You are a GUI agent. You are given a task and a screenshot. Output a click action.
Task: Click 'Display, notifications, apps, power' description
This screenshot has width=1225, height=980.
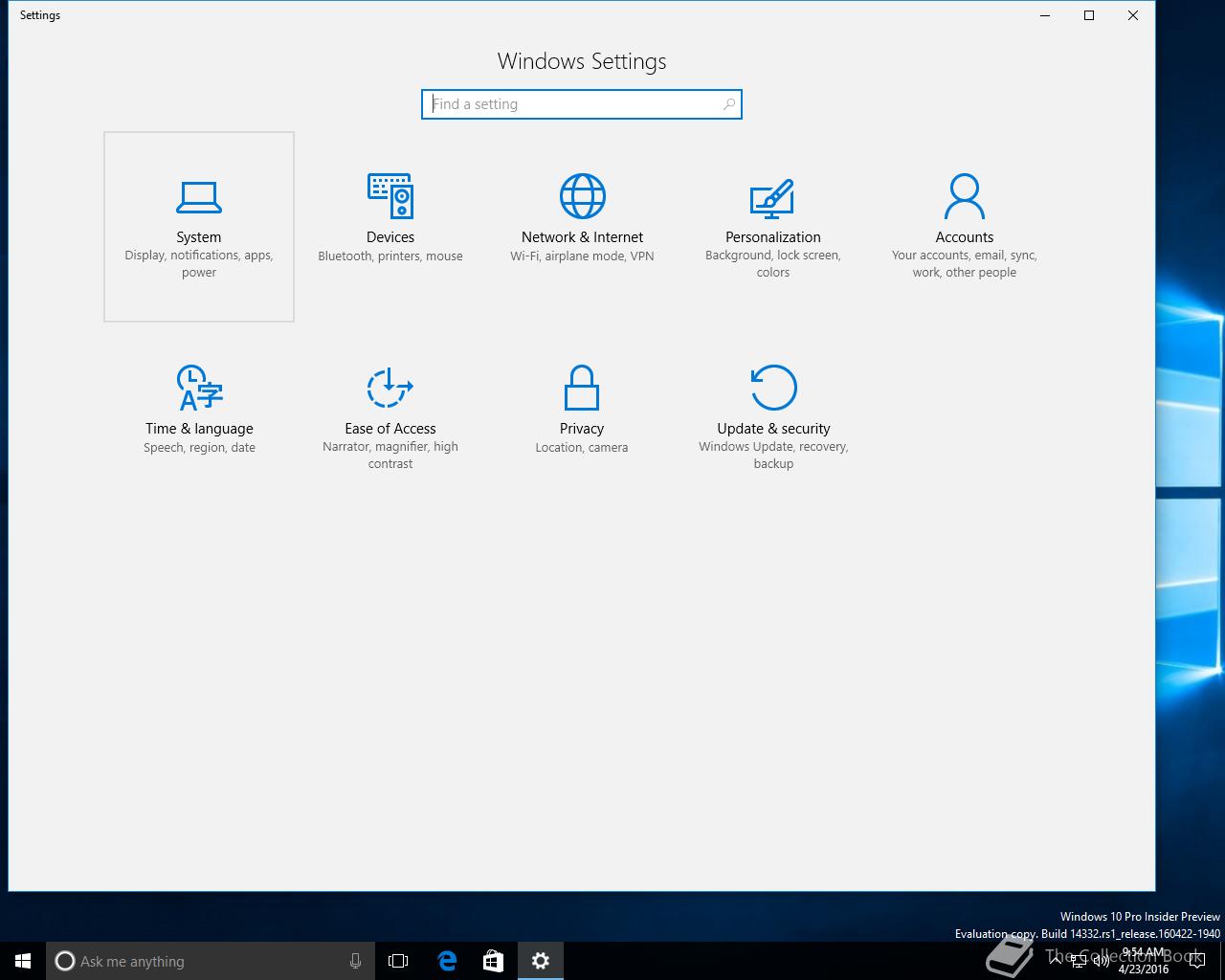(199, 264)
